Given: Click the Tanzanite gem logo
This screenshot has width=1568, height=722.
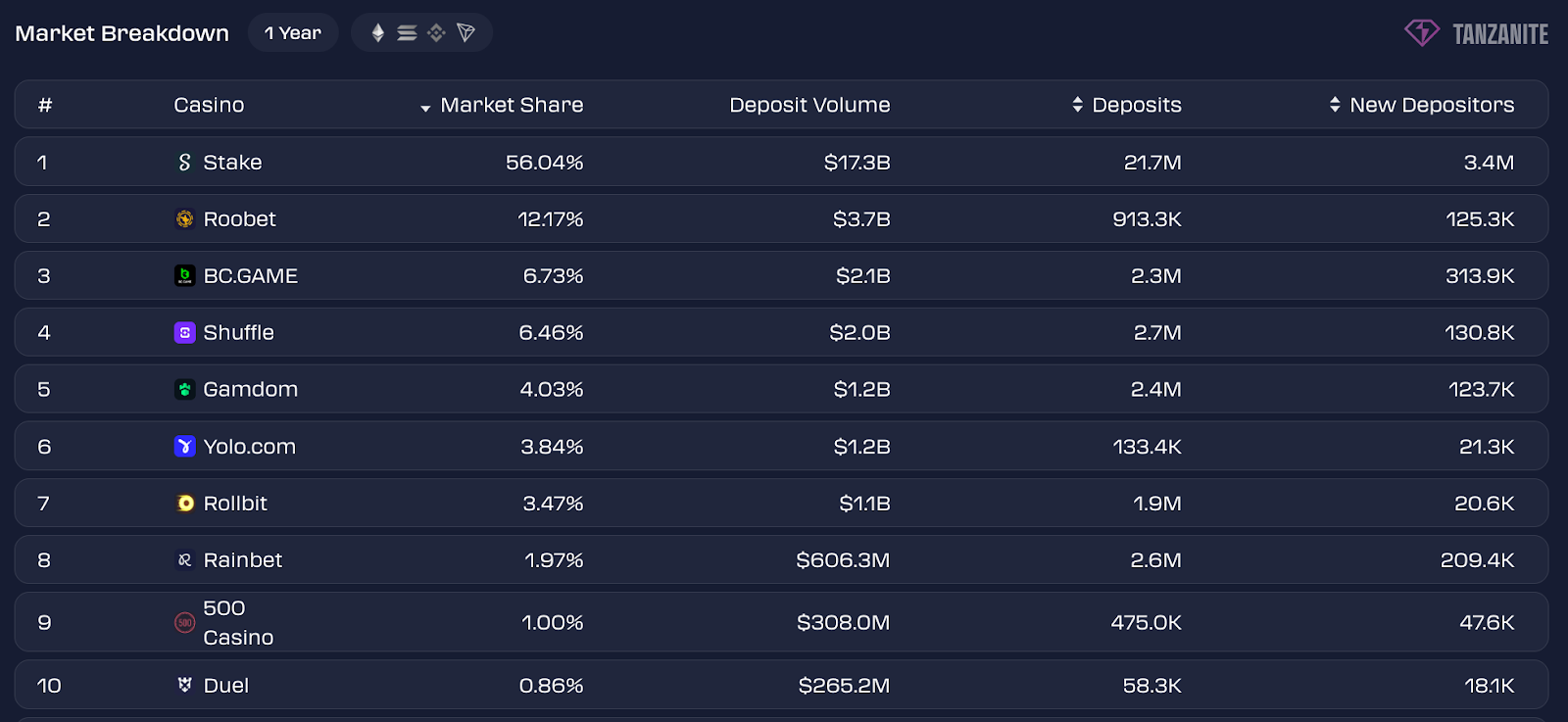Looking at the screenshot, I should (1421, 33).
